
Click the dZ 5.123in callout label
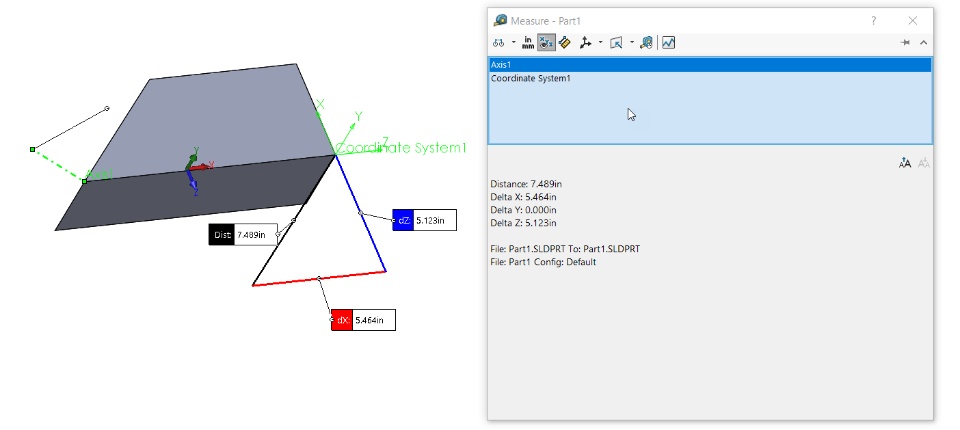coord(424,221)
